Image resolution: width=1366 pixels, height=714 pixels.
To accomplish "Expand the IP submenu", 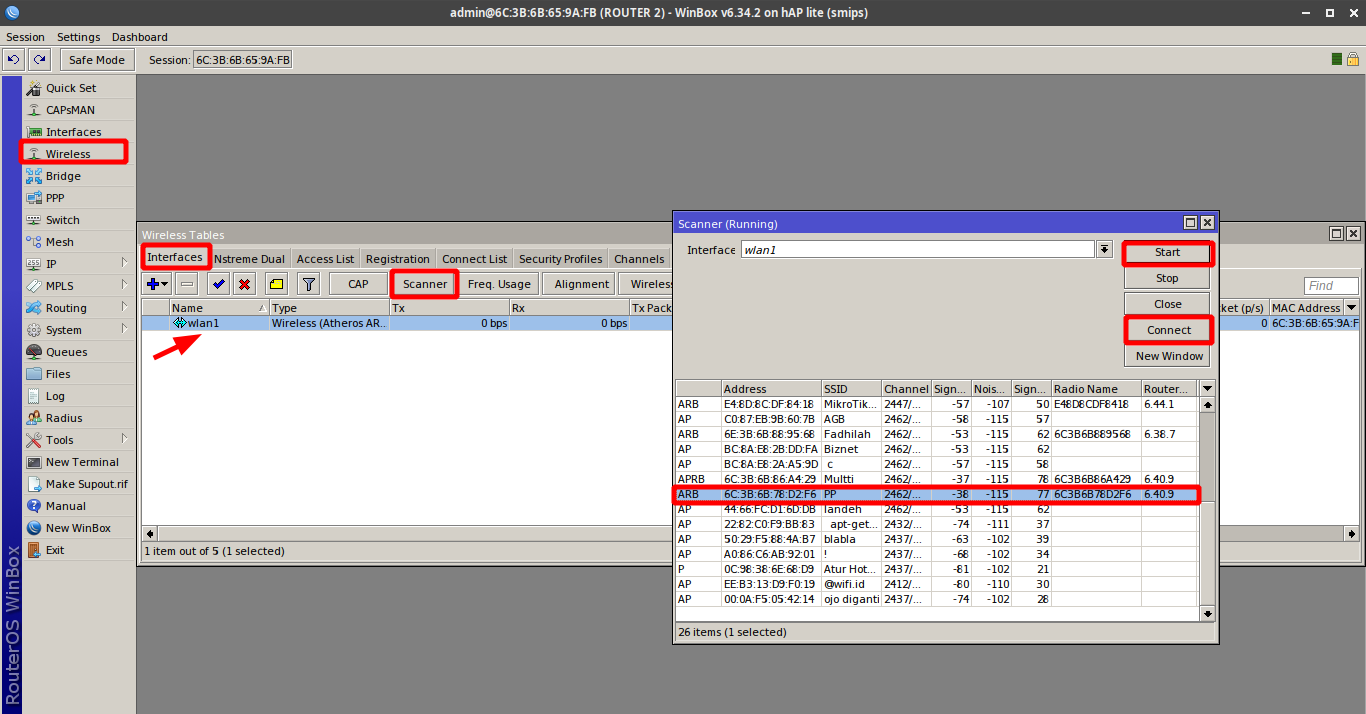I will pos(78,264).
